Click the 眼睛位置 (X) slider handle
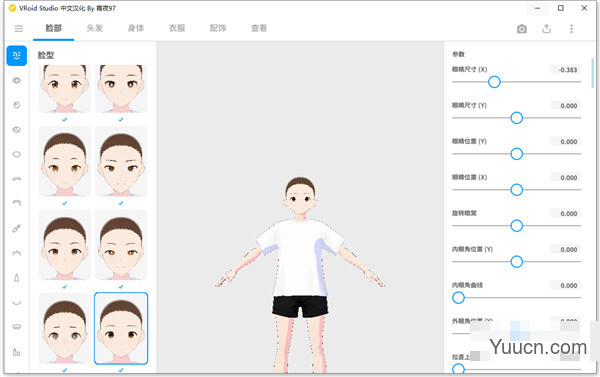The height and width of the screenshot is (377, 600). [517, 190]
